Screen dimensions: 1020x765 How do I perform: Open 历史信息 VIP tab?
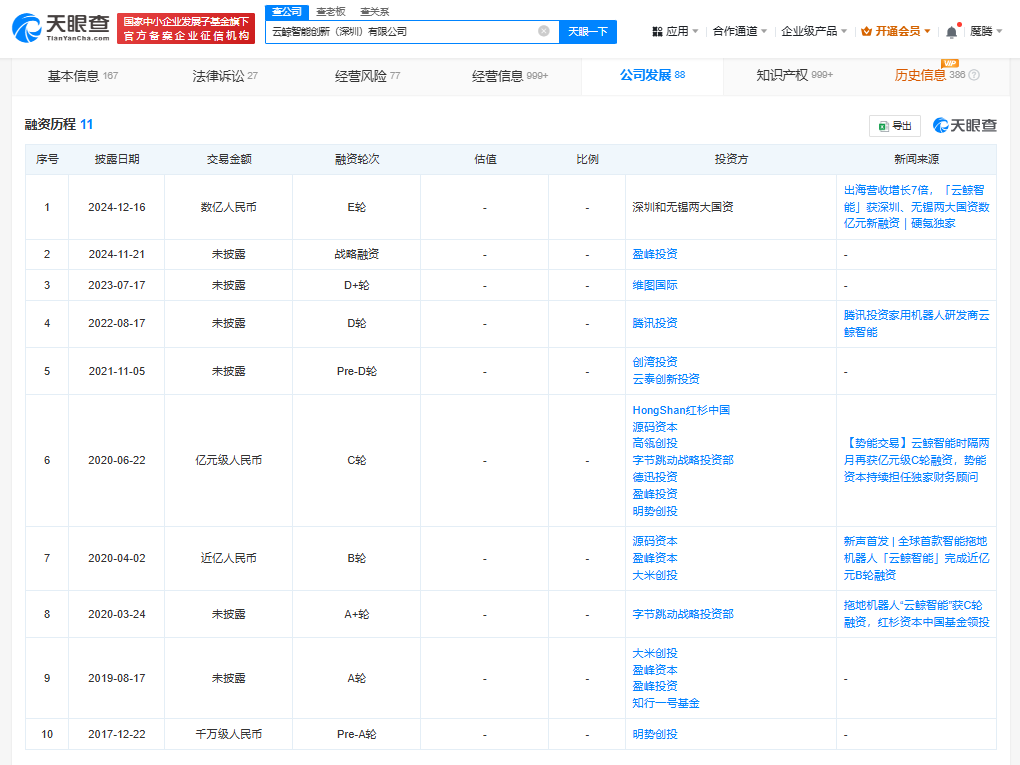[x=930, y=75]
